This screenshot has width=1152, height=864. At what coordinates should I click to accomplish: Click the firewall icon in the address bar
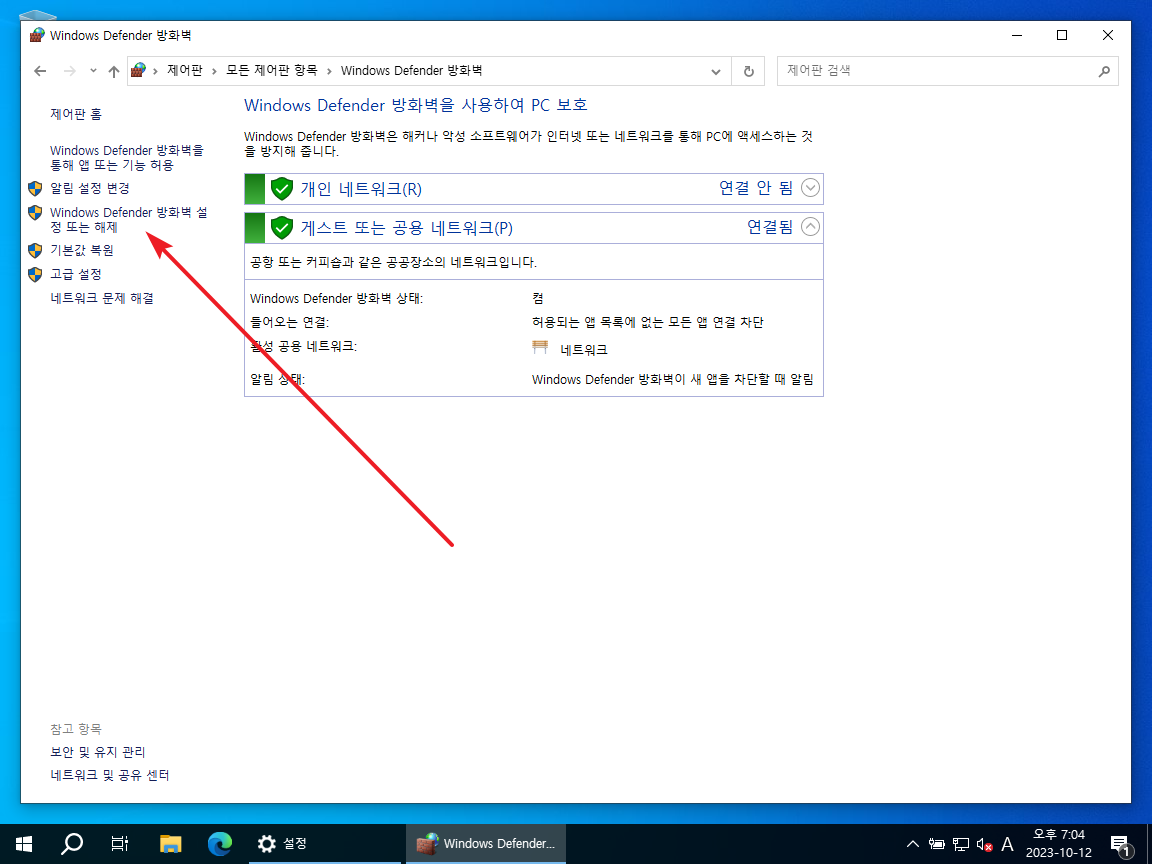[138, 71]
